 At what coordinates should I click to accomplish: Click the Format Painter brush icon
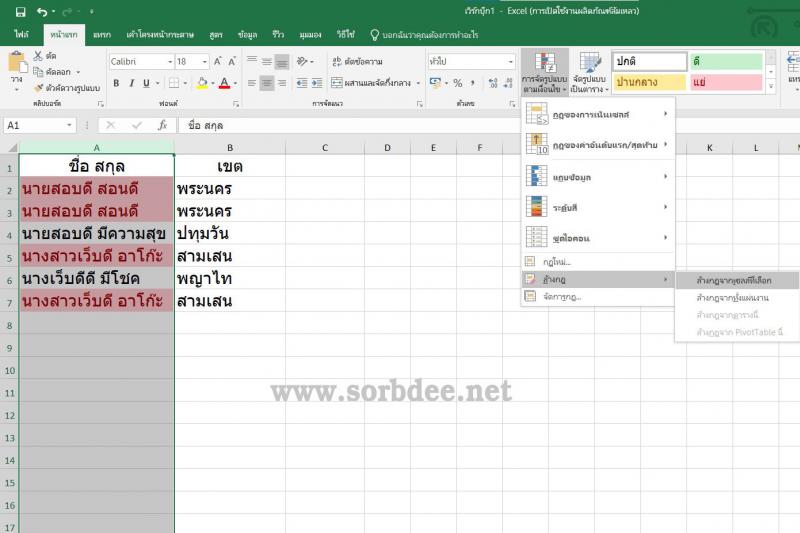coord(38,88)
